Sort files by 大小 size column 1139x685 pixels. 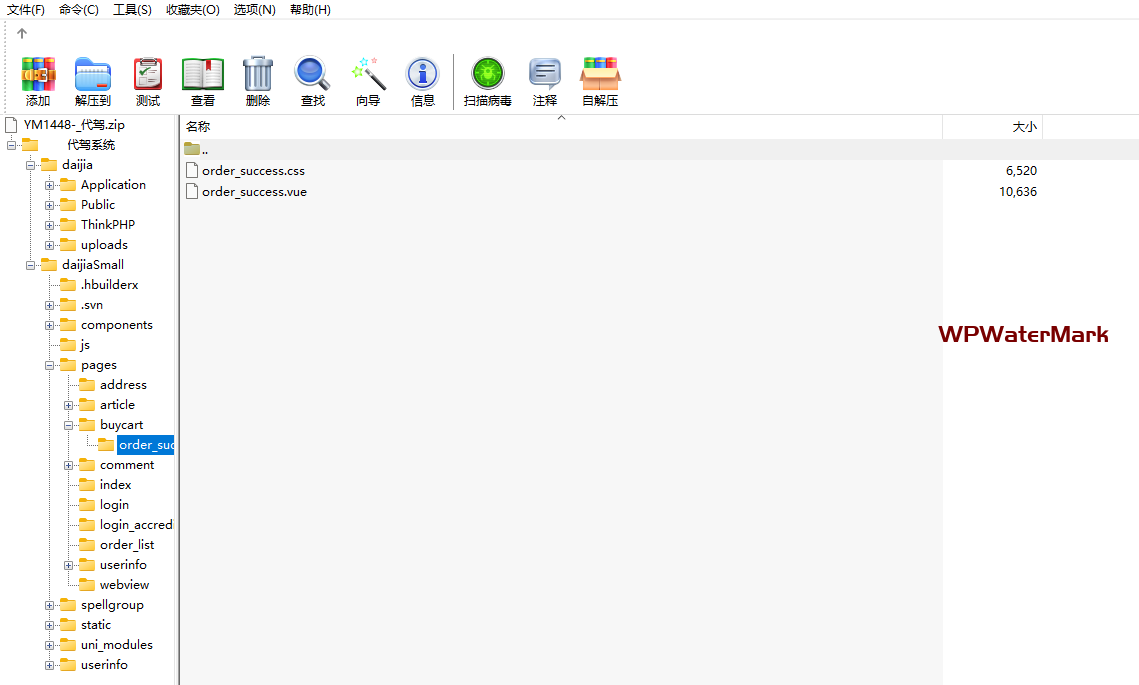click(1024, 127)
